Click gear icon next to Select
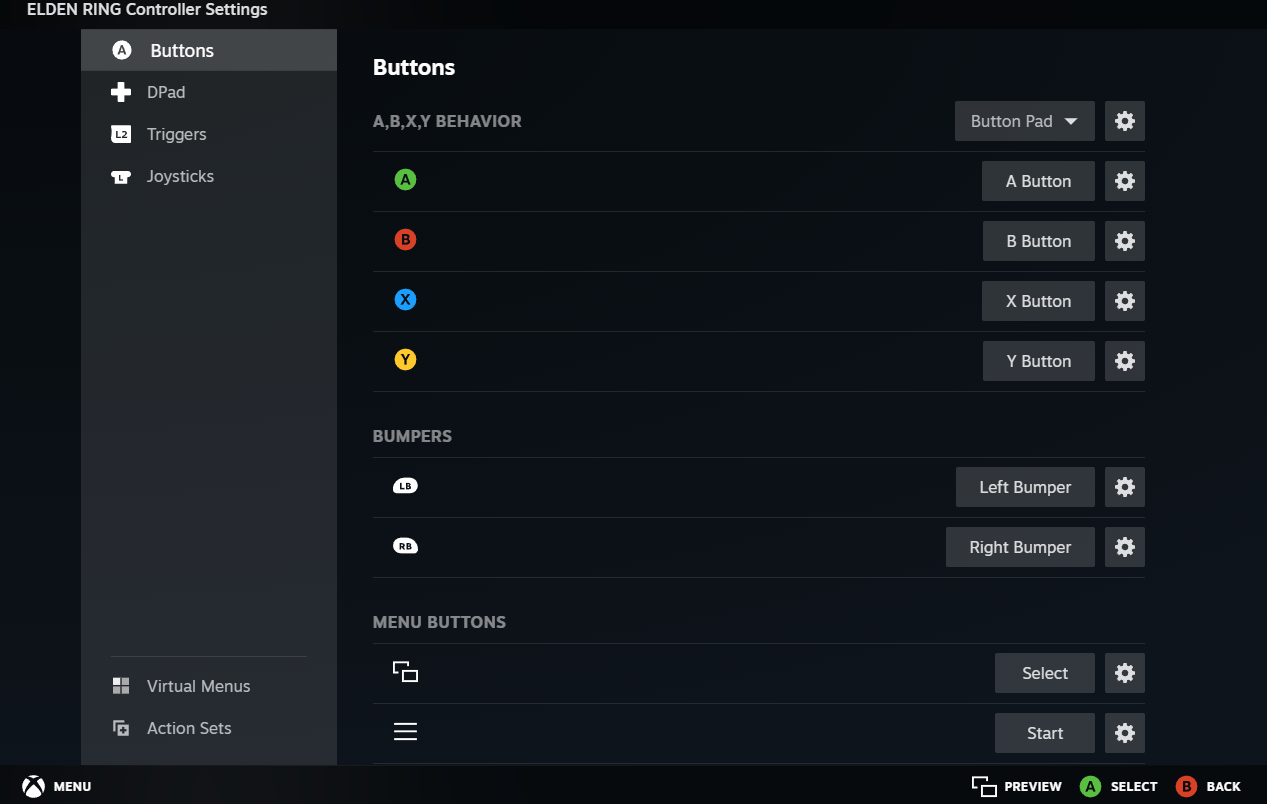 (1125, 673)
